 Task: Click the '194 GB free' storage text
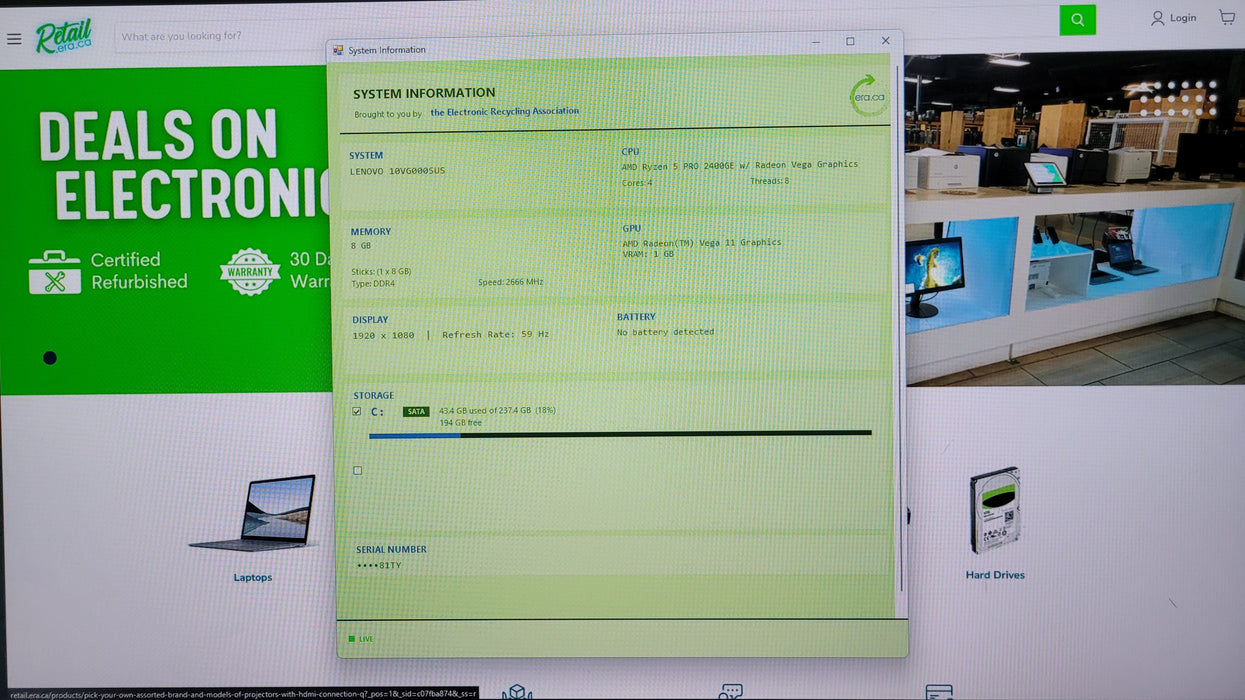click(460, 423)
